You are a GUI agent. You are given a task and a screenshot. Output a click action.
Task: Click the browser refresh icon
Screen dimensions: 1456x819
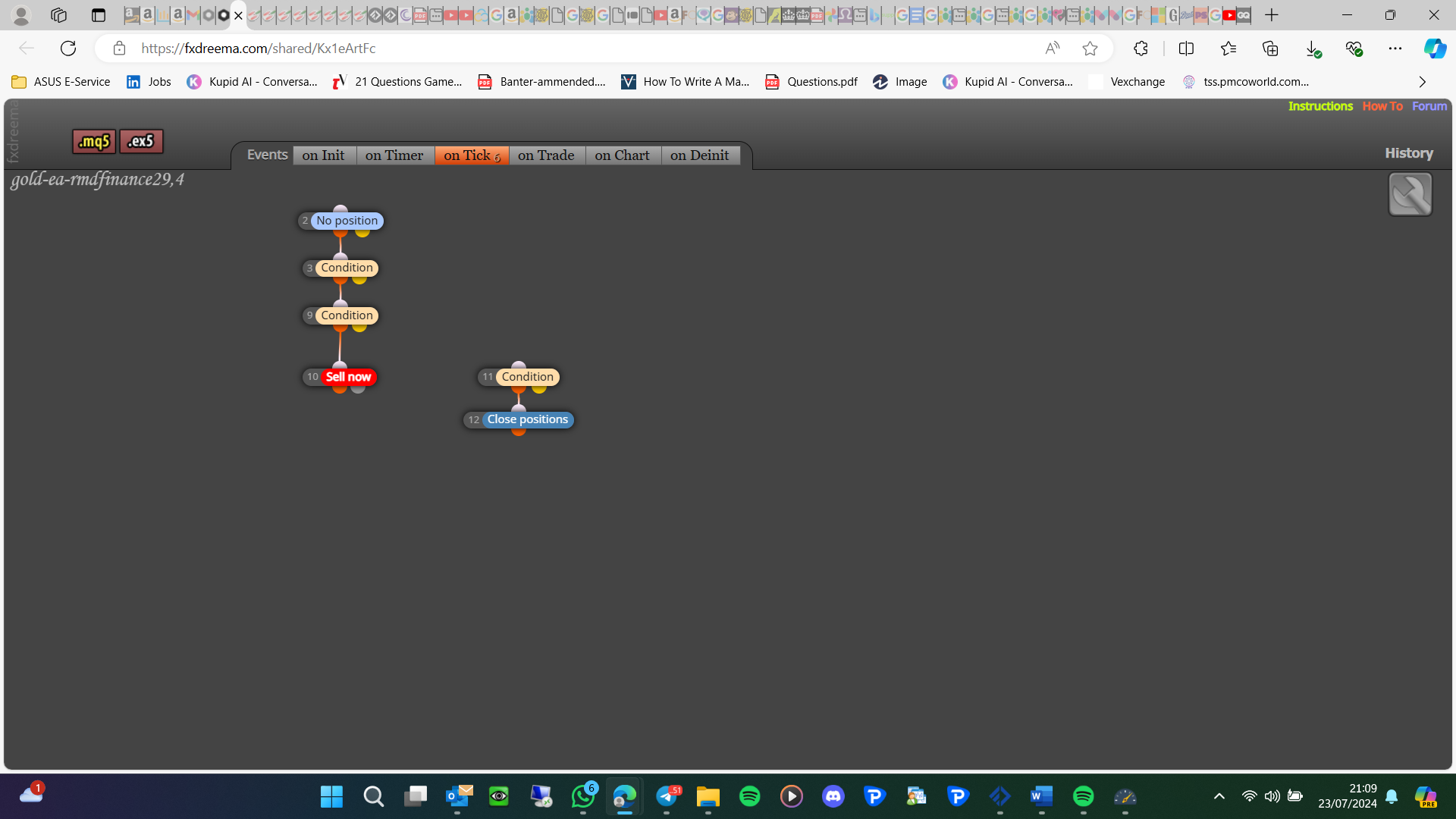pyautogui.click(x=68, y=49)
